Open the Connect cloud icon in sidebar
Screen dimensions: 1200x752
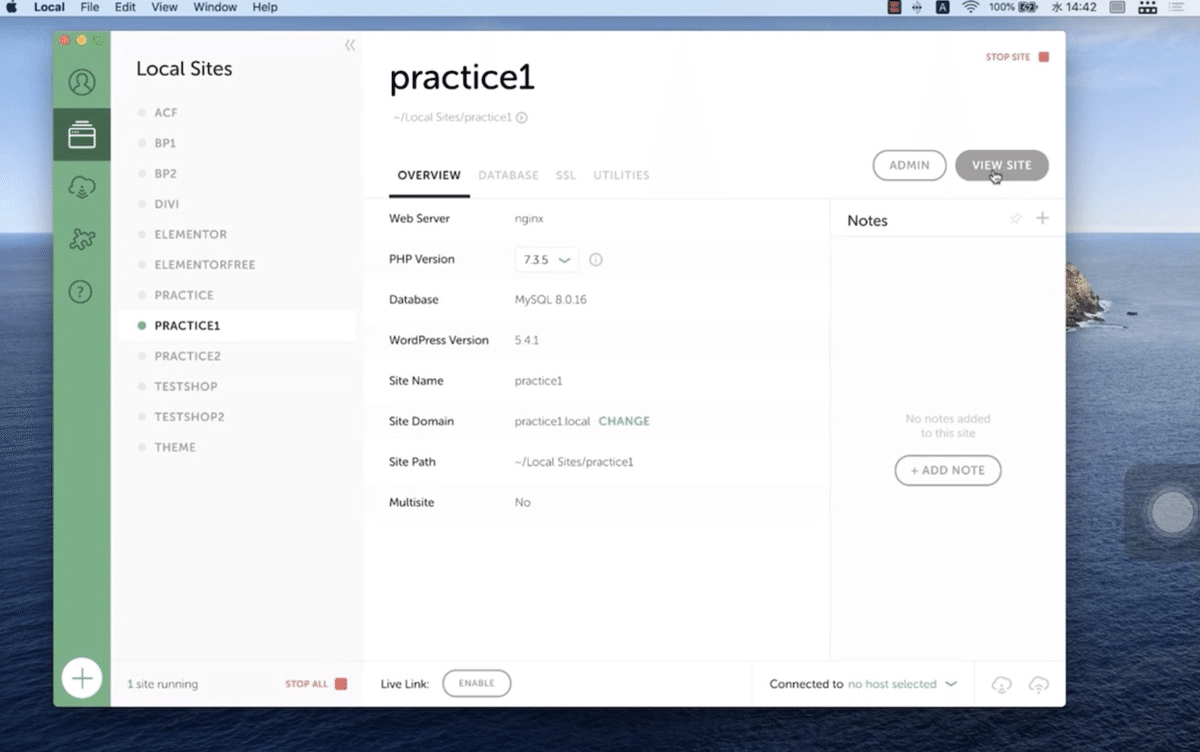tap(82, 187)
